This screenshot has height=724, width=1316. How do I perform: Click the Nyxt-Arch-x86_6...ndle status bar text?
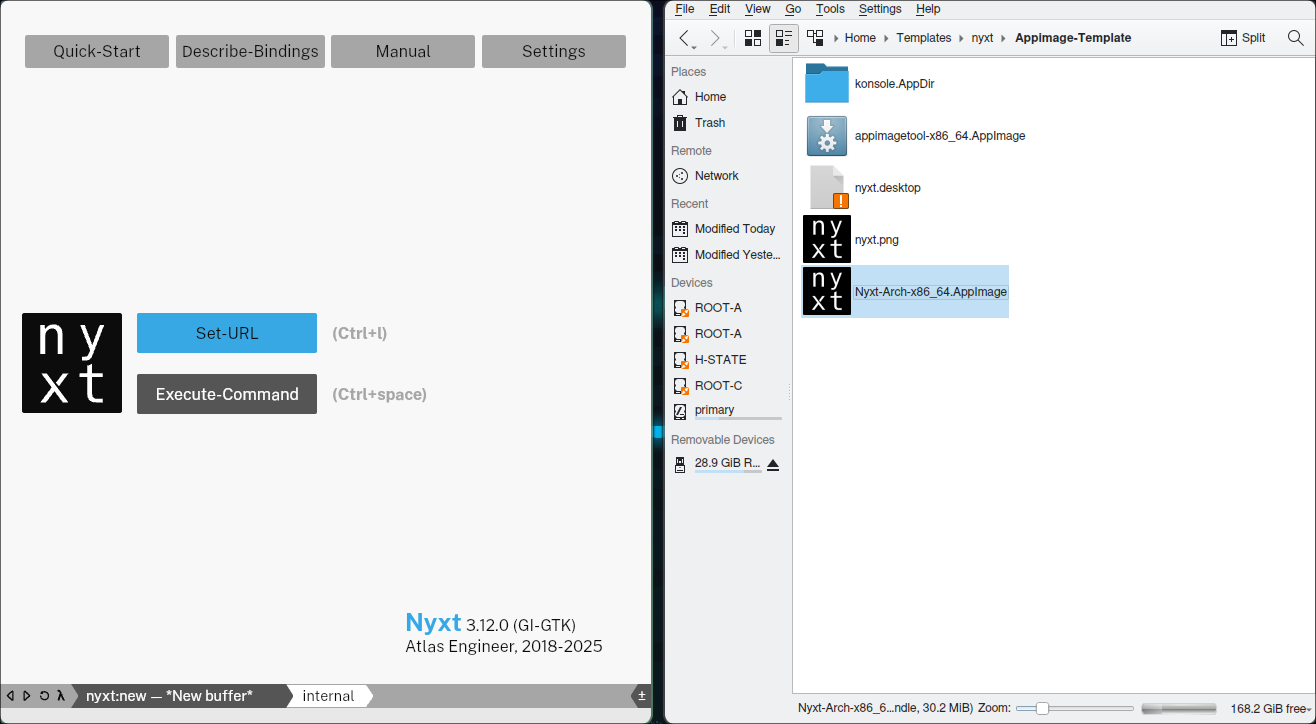point(885,708)
